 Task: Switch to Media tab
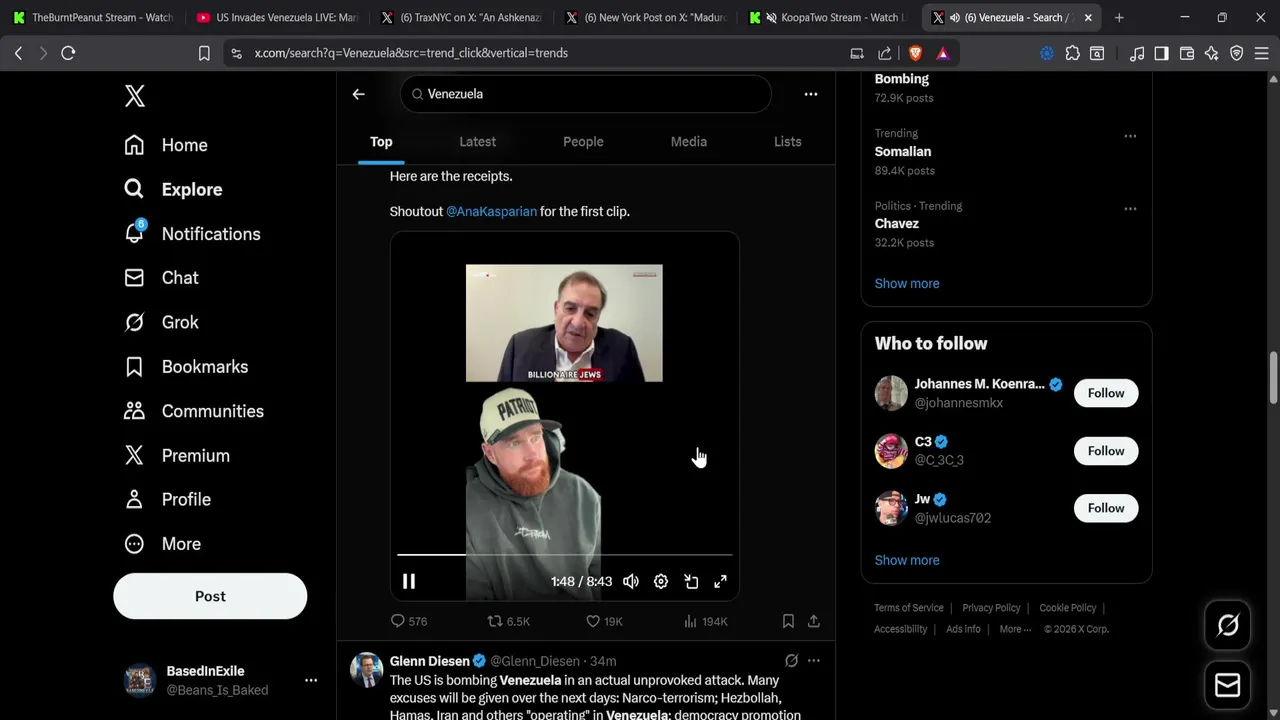pos(688,142)
